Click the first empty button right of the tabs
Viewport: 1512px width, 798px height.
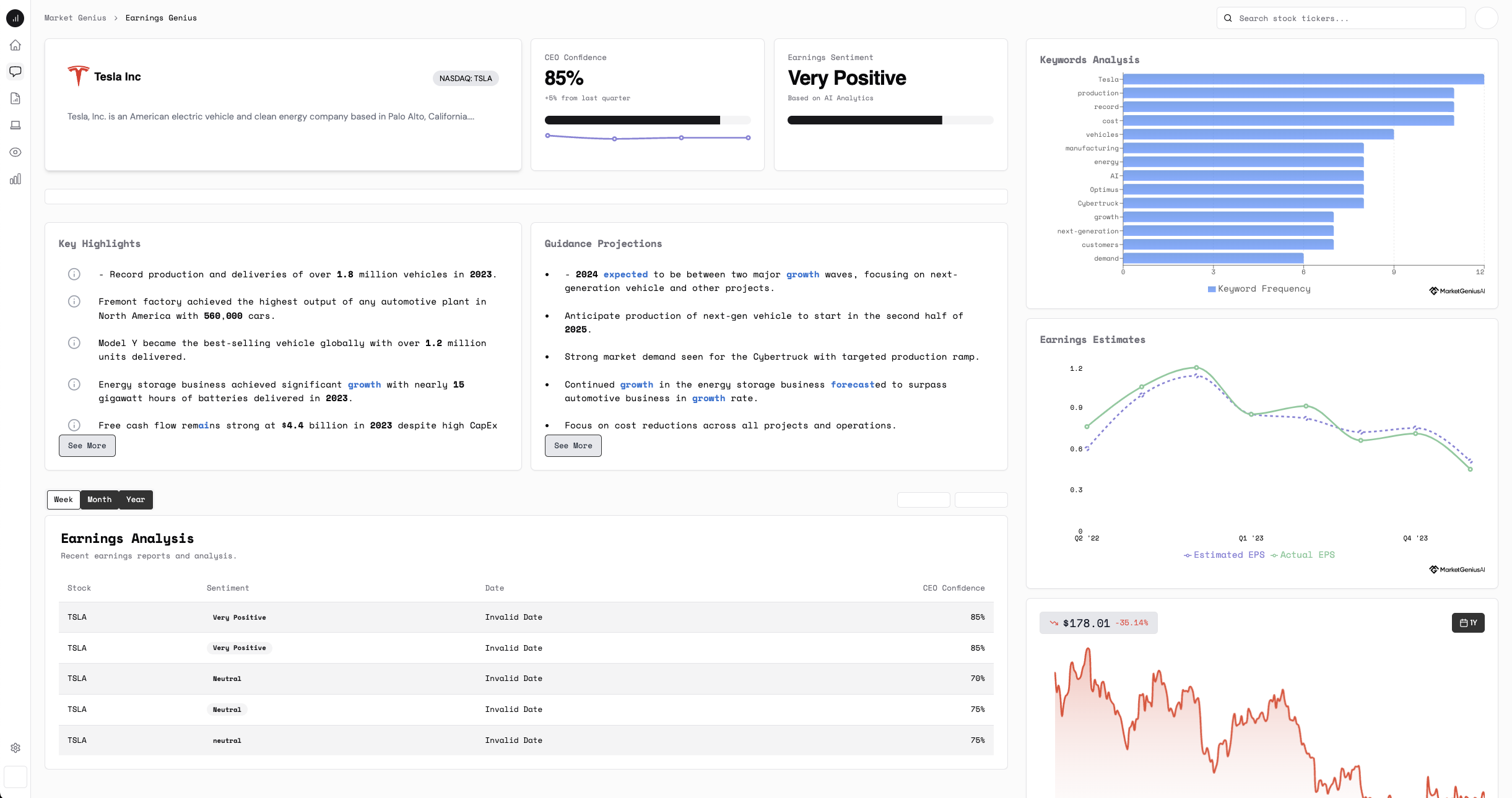923,500
